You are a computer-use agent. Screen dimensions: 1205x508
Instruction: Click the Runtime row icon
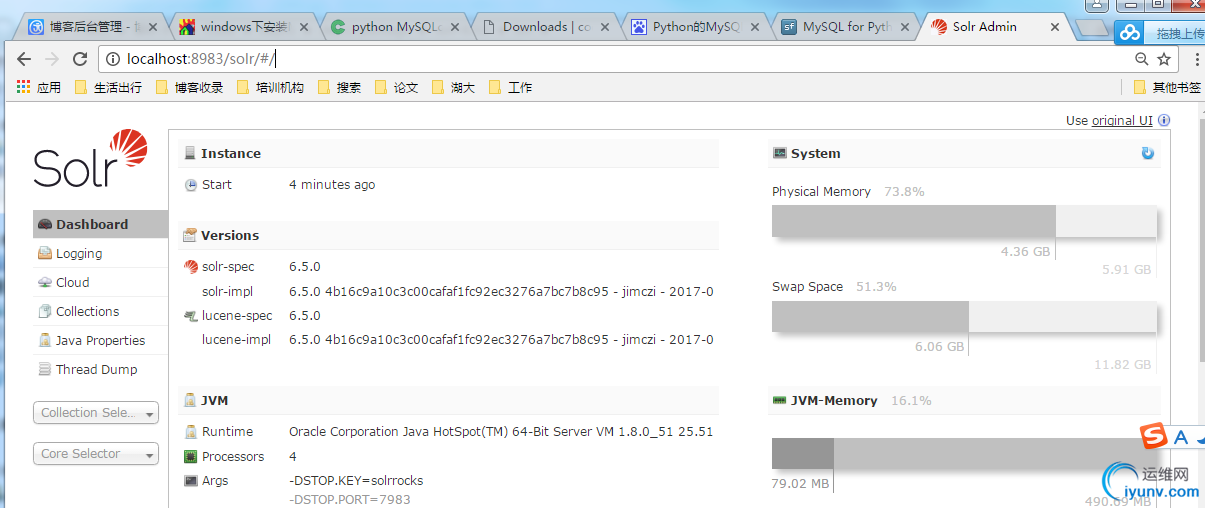click(191, 432)
